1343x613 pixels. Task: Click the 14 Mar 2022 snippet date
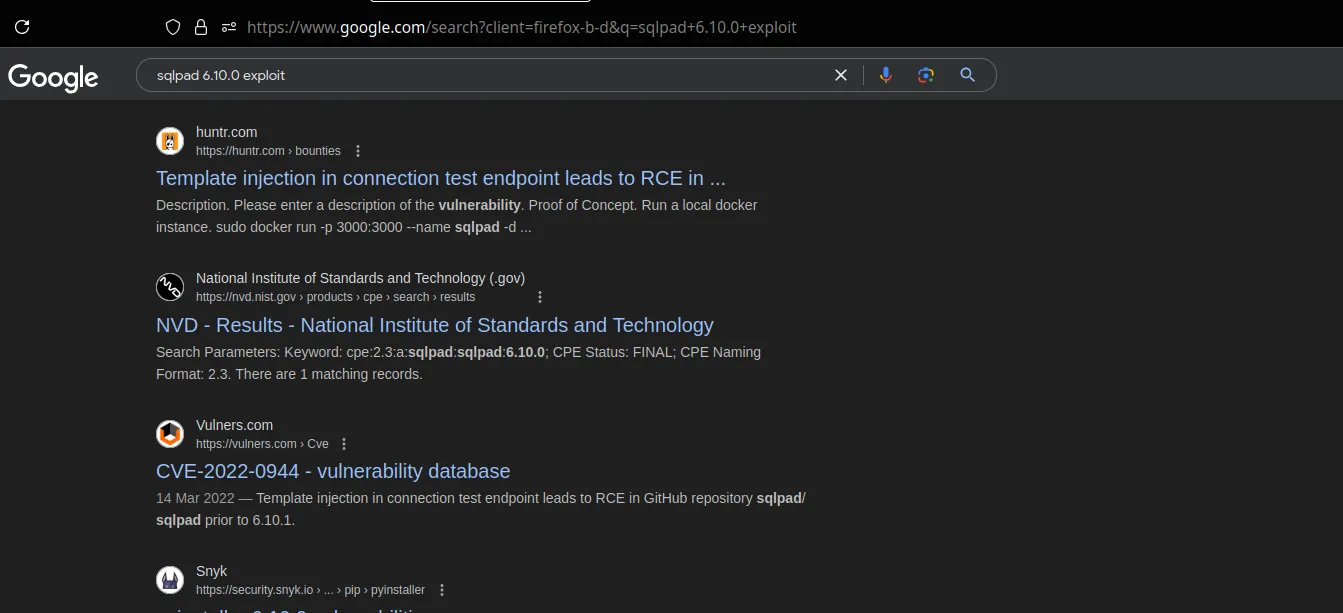[x=195, y=498]
